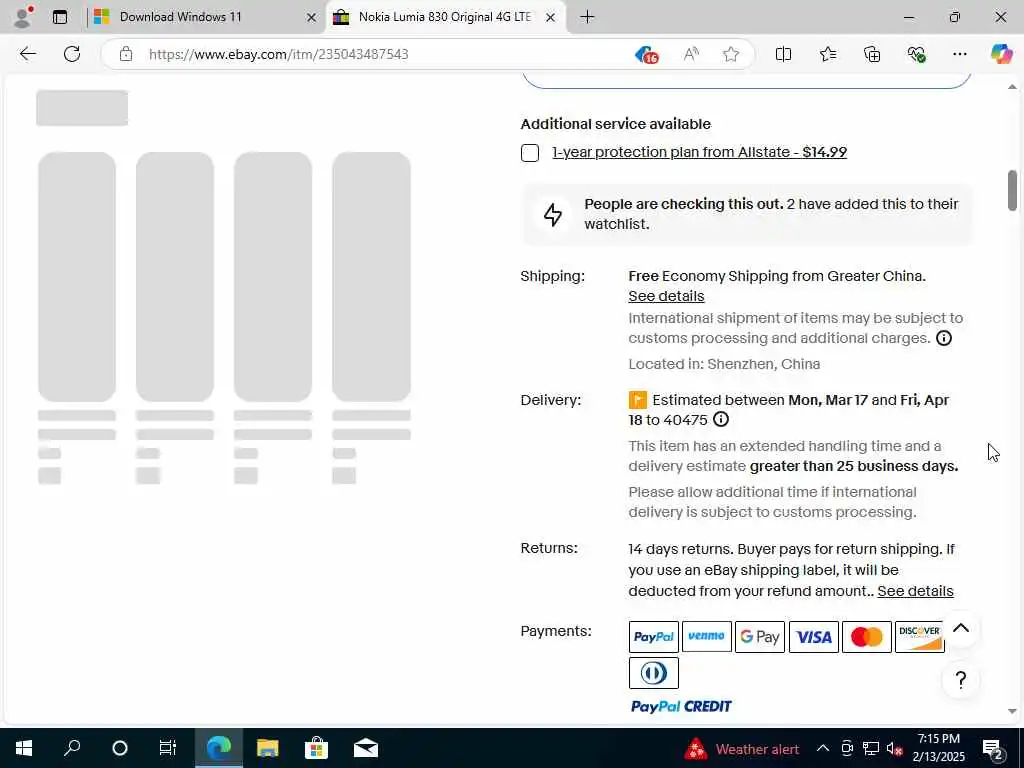Open Microsoft Store from the taskbar
1024x768 pixels.
point(316,748)
